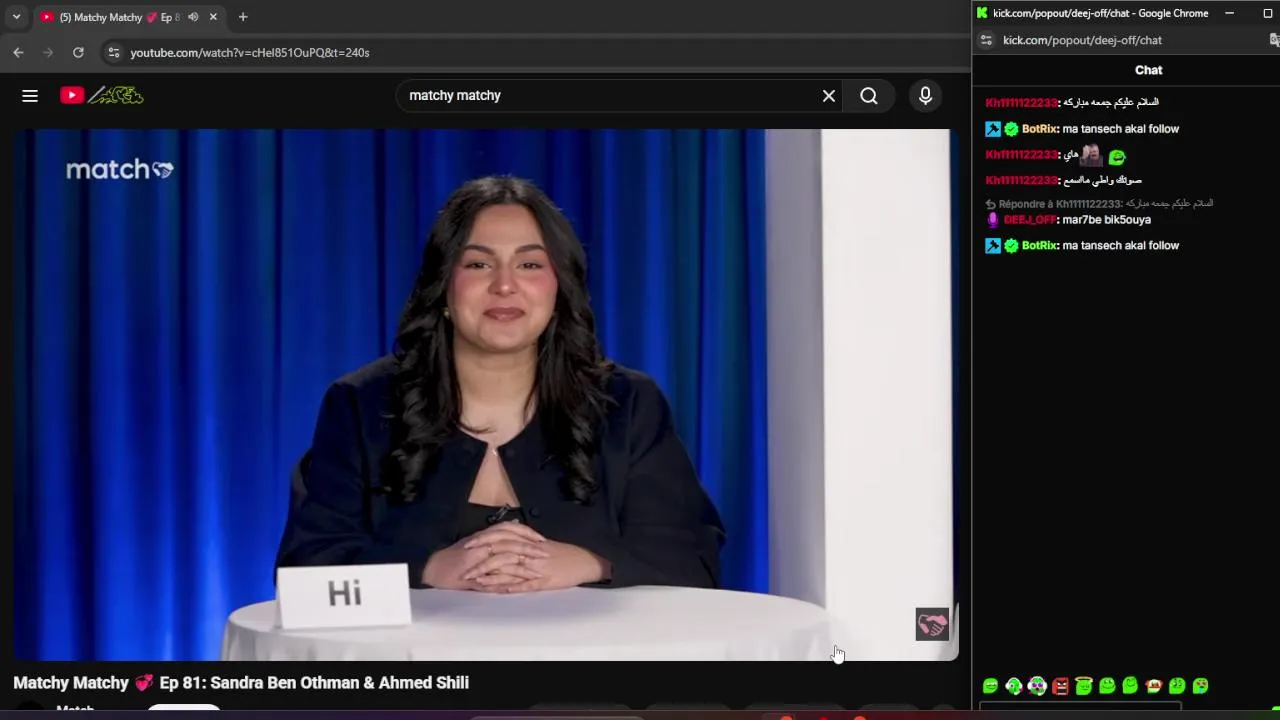1280x720 pixels.
Task: Insert the headphones green emote
Action: 1013,686
